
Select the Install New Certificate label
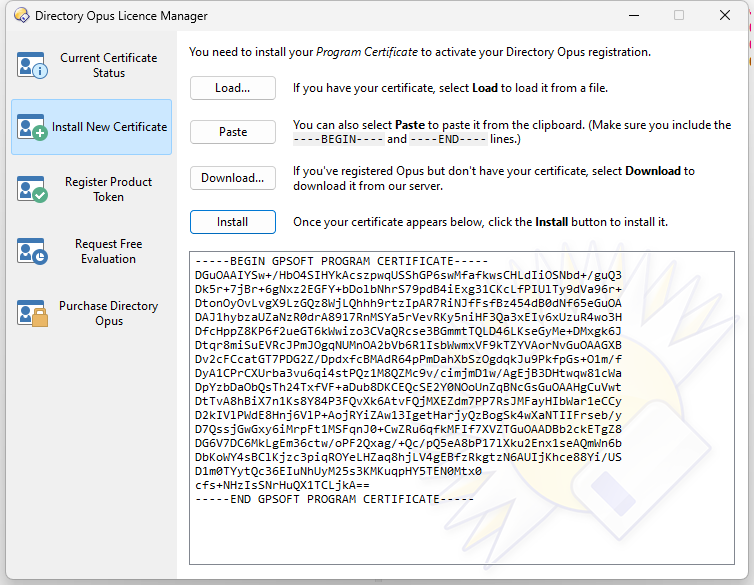(109, 127)
